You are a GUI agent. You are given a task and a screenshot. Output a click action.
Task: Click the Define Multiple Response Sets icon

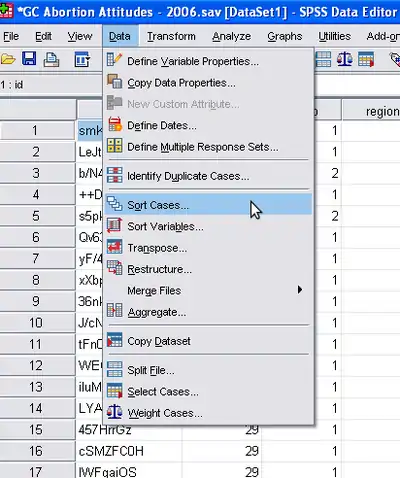coord(114,146)
